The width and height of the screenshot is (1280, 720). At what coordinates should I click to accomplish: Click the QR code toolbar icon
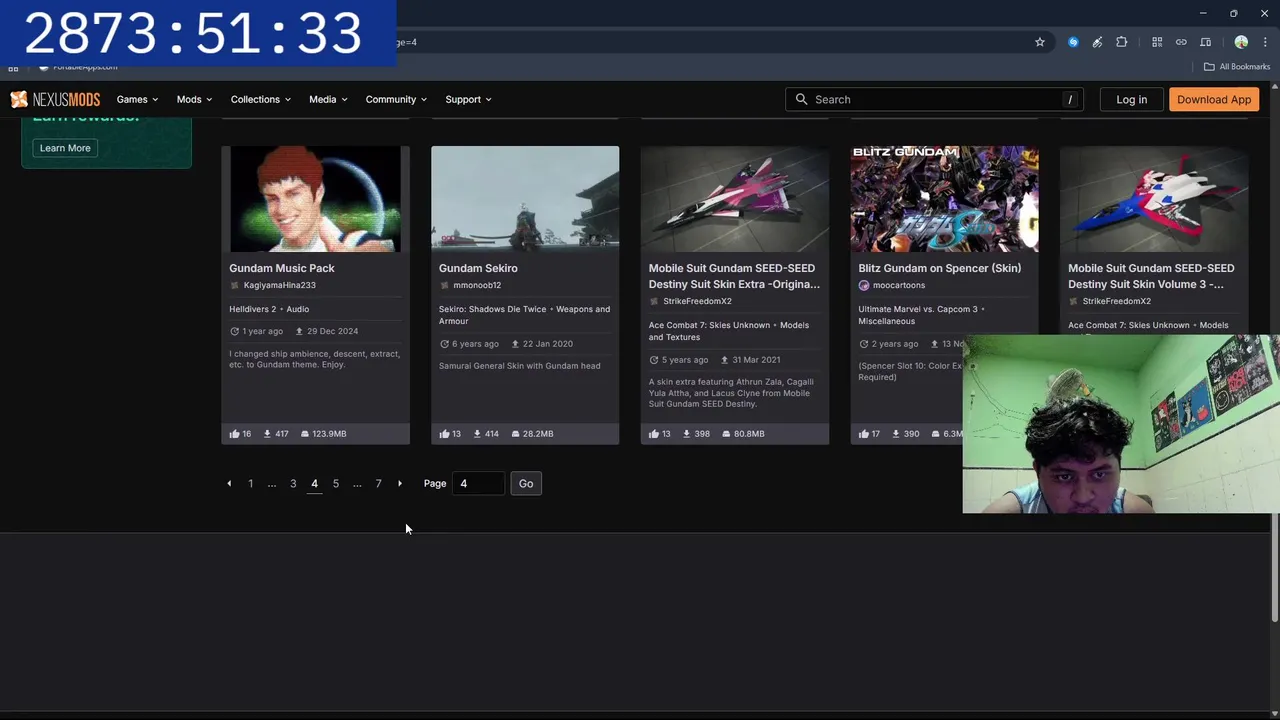(1157, 42)
